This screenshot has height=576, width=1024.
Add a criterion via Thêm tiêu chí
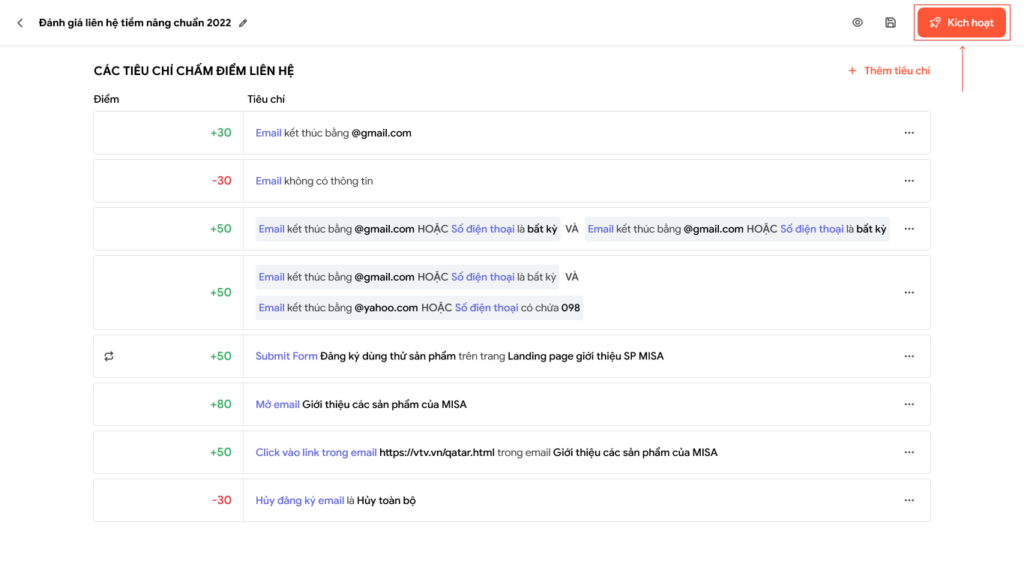(889, 71)
